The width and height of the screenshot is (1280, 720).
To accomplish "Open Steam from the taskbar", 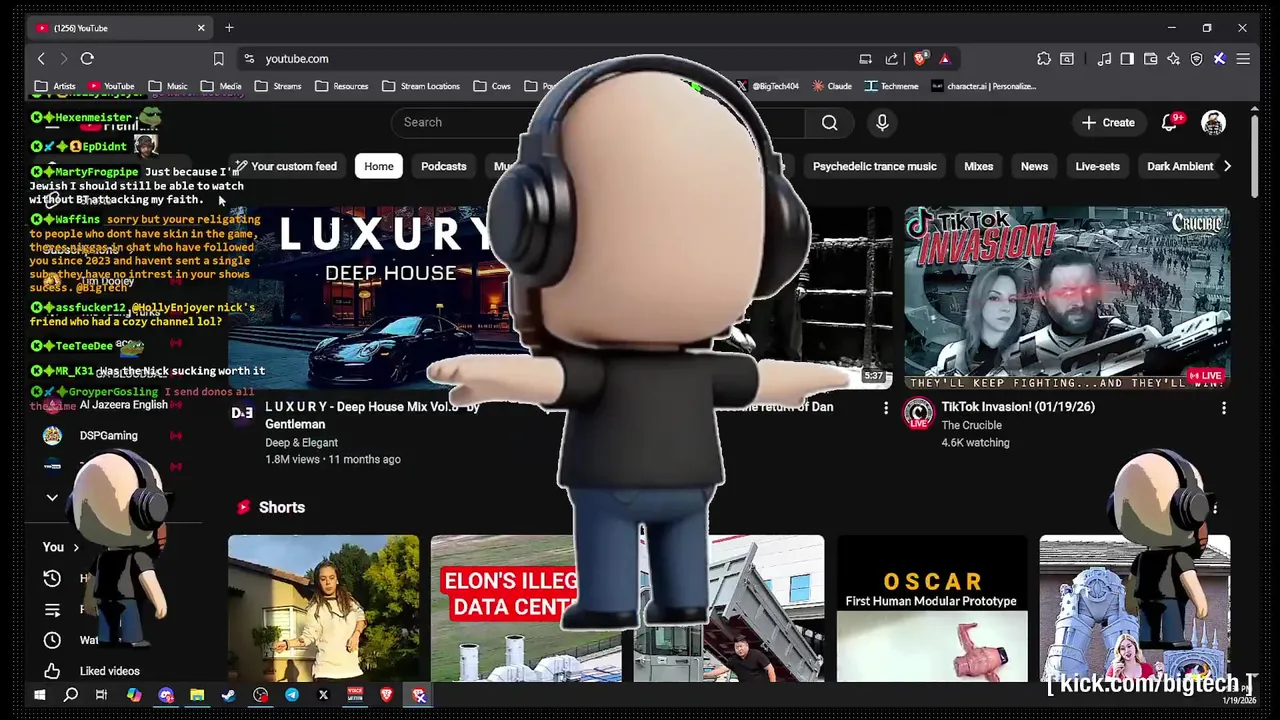I will 229,695.
